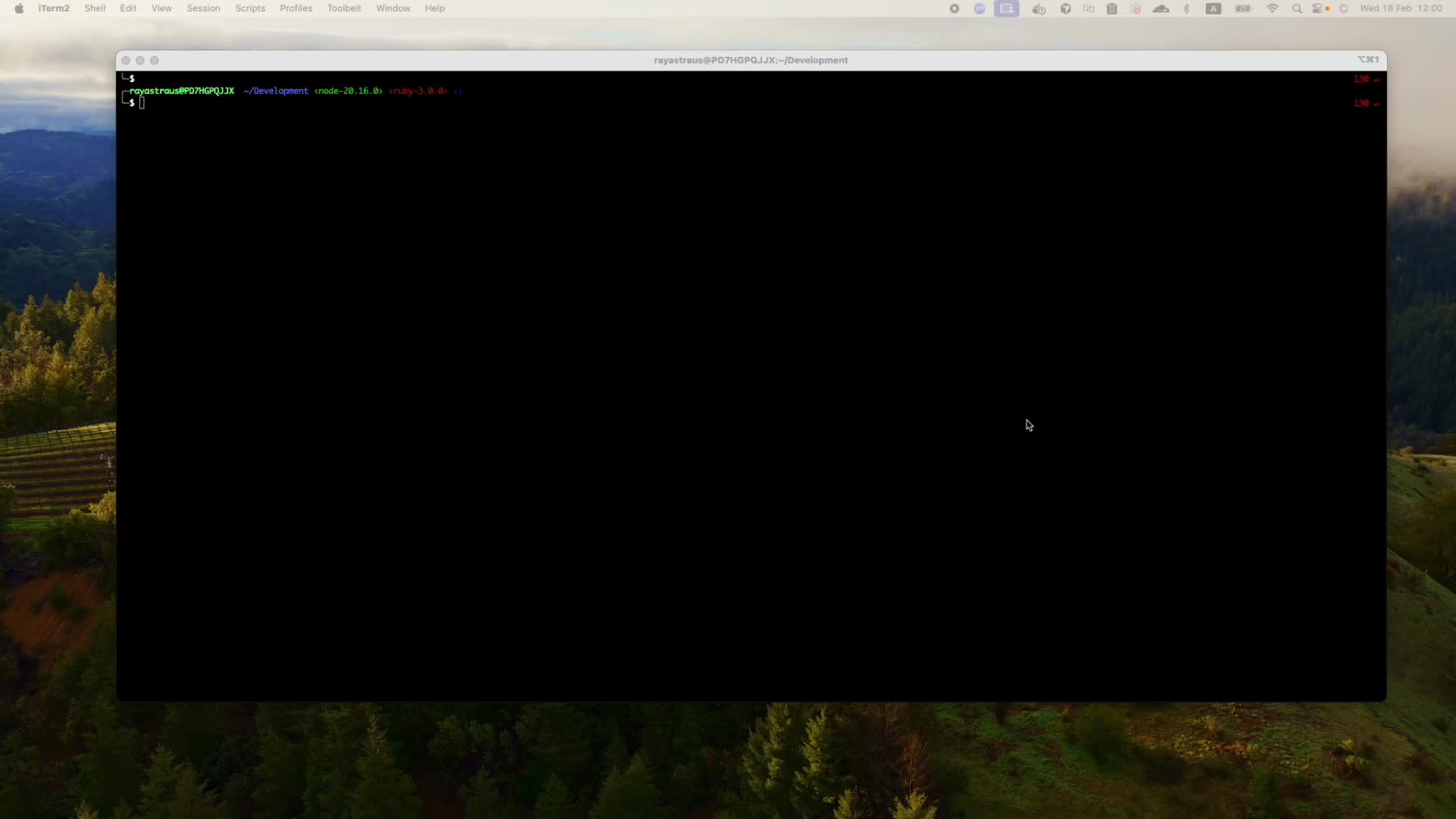Click the Bluetooth menu bar icon
The height and width of the screenshot is (819, 1456).
[1187, 8]
